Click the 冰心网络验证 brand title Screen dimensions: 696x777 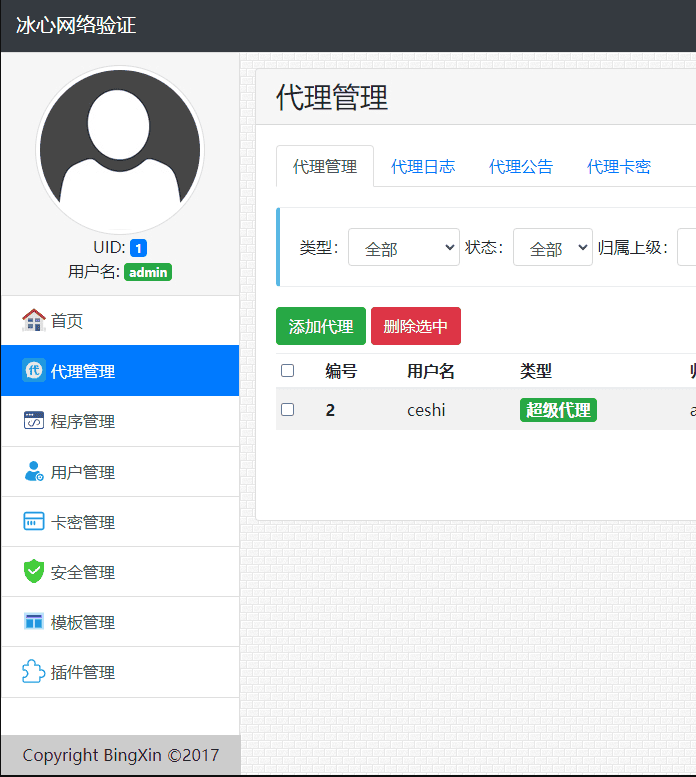tap(76, 25)
